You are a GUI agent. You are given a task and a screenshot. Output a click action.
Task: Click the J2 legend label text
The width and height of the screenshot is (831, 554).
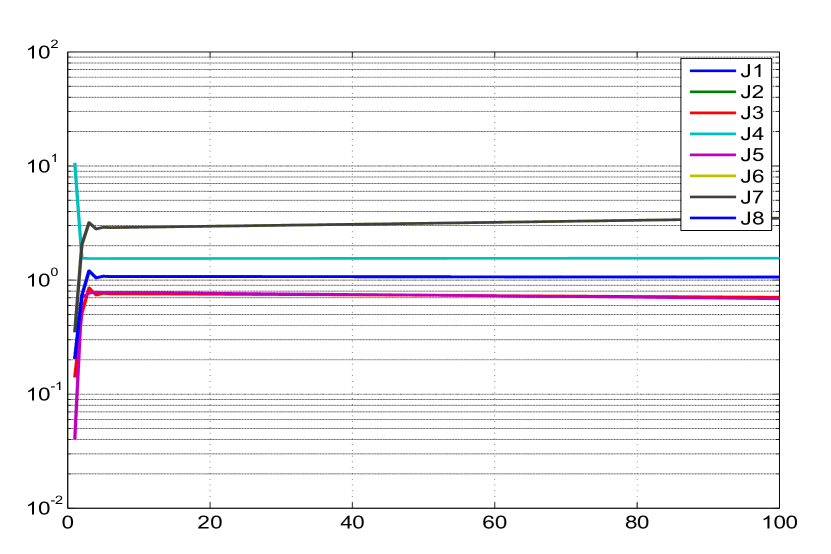(x=752, y=92)
